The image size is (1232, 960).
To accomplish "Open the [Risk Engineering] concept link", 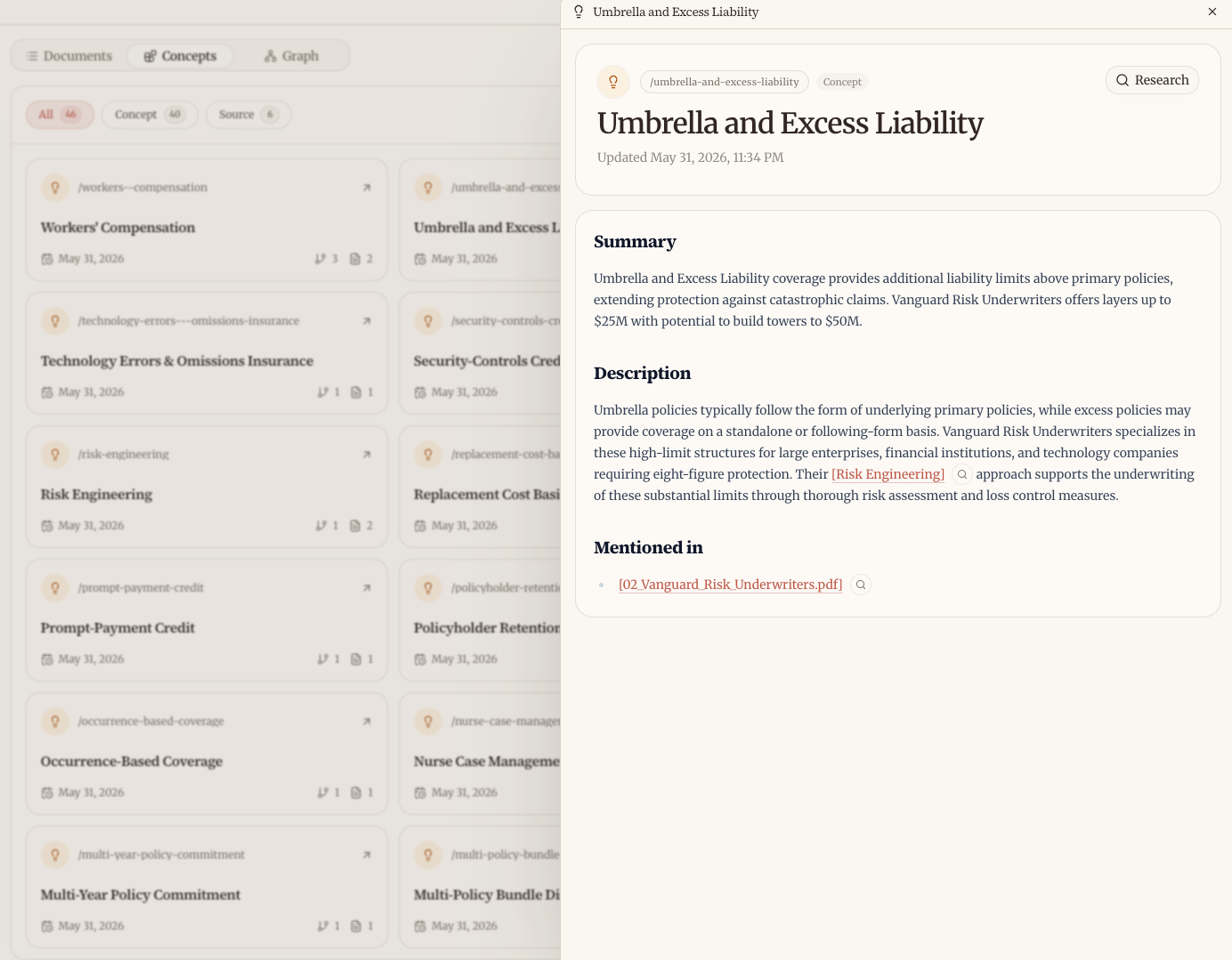I will pyautogui.click(x=888, y=474).
